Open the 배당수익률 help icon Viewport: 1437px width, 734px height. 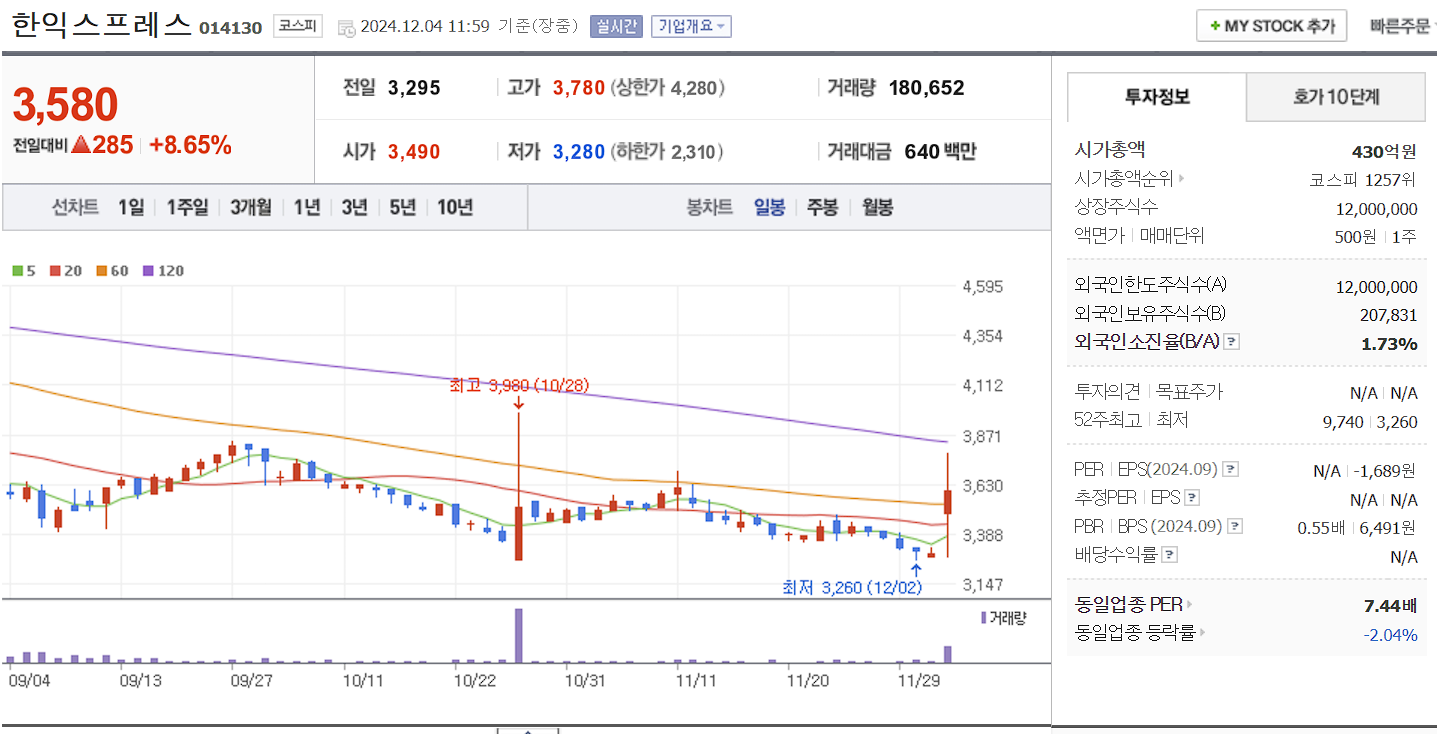coord(1168,553)
